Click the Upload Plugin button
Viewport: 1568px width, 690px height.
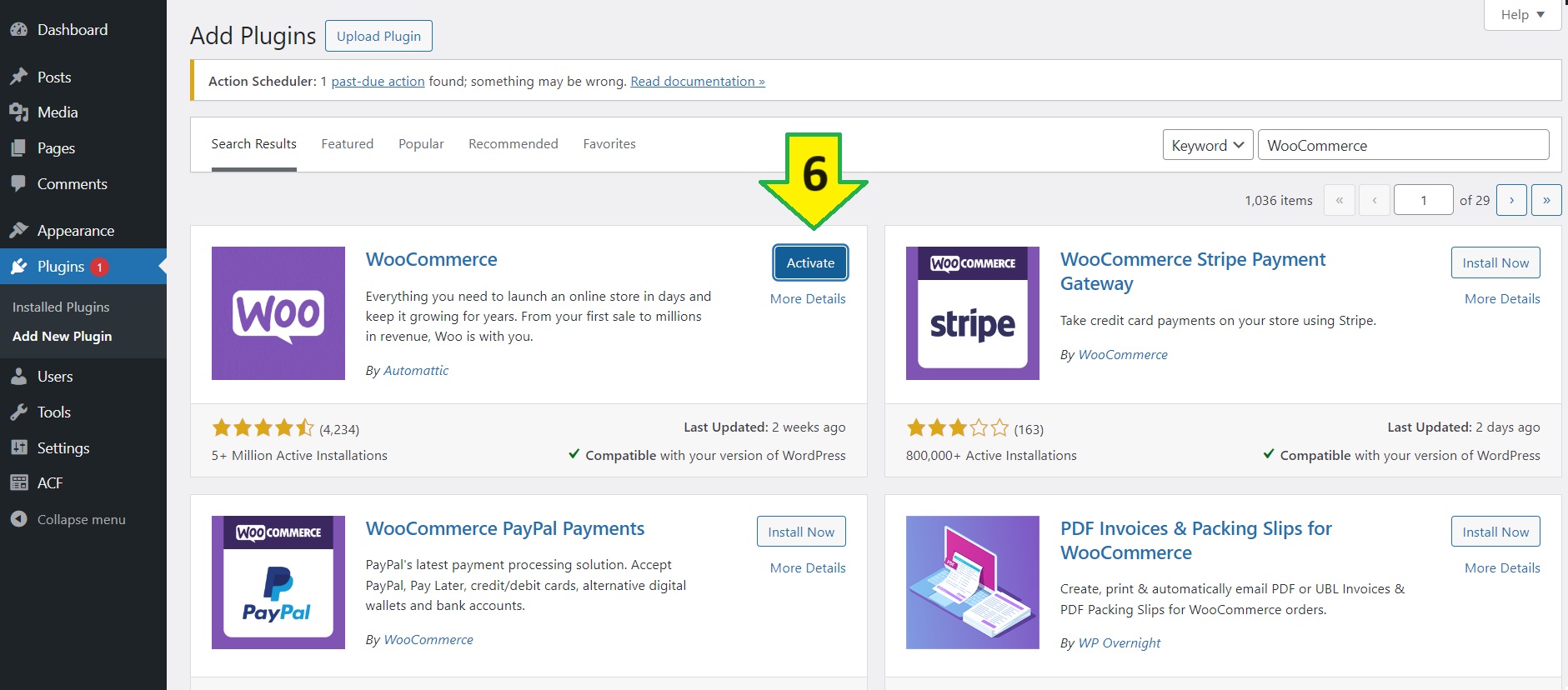coord(379,36)
